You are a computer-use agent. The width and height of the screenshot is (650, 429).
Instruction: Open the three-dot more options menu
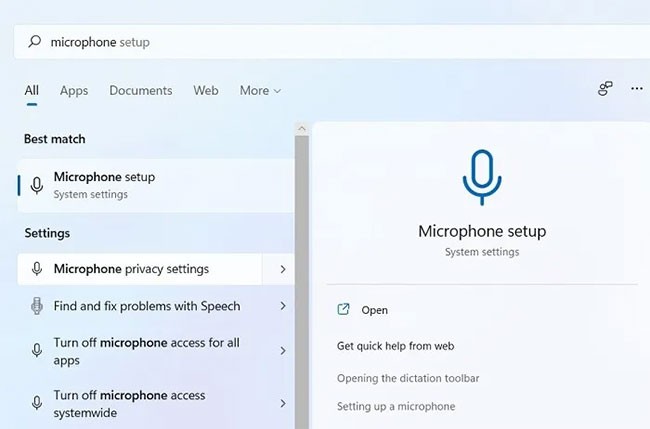636,89
